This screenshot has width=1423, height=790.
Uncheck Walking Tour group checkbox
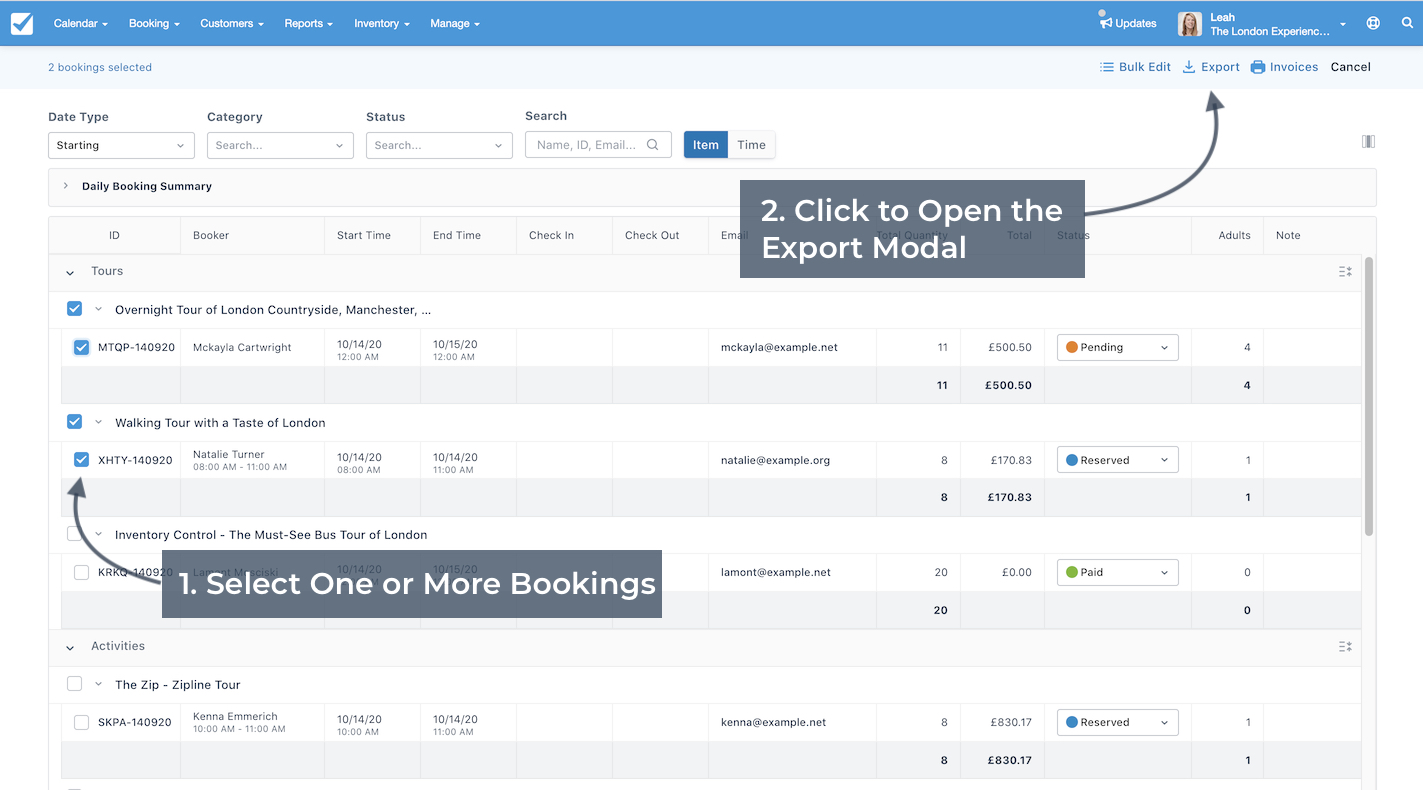tap(74, 422)
